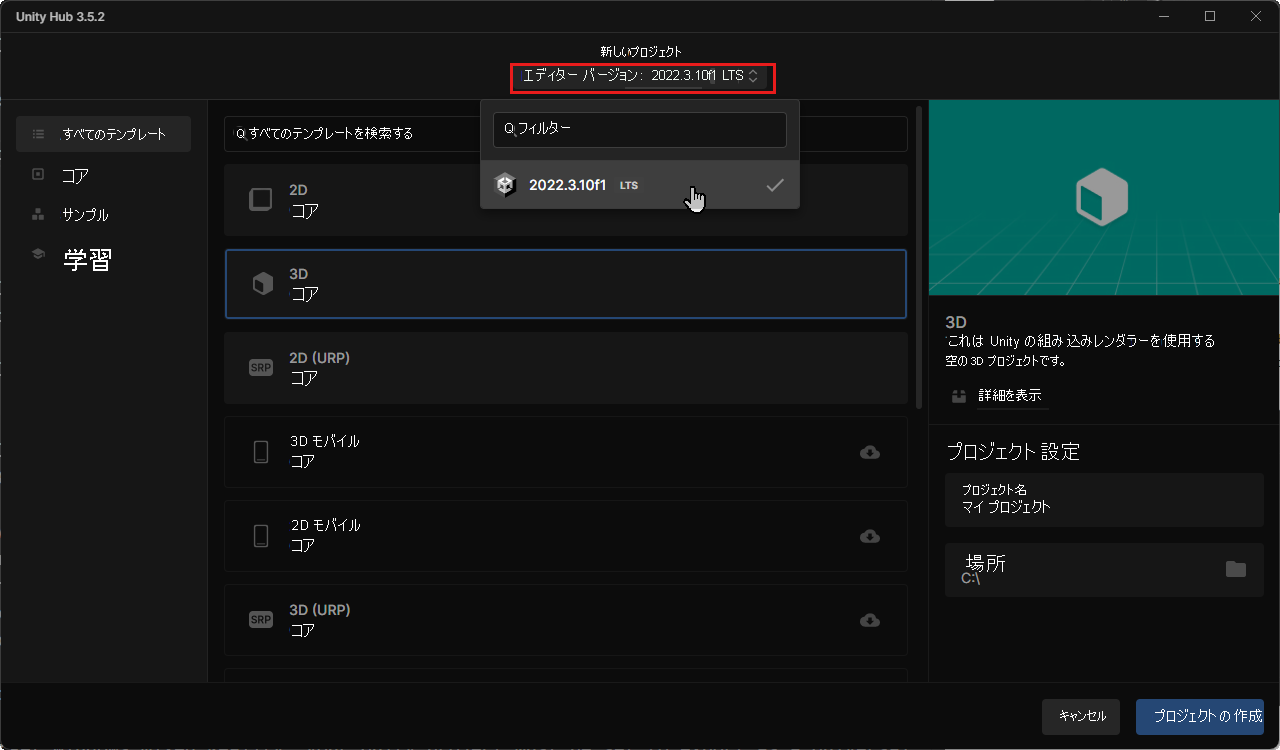
Task: Click the Unity logo beside 2022.3.10f1
Action: (505, 184)
